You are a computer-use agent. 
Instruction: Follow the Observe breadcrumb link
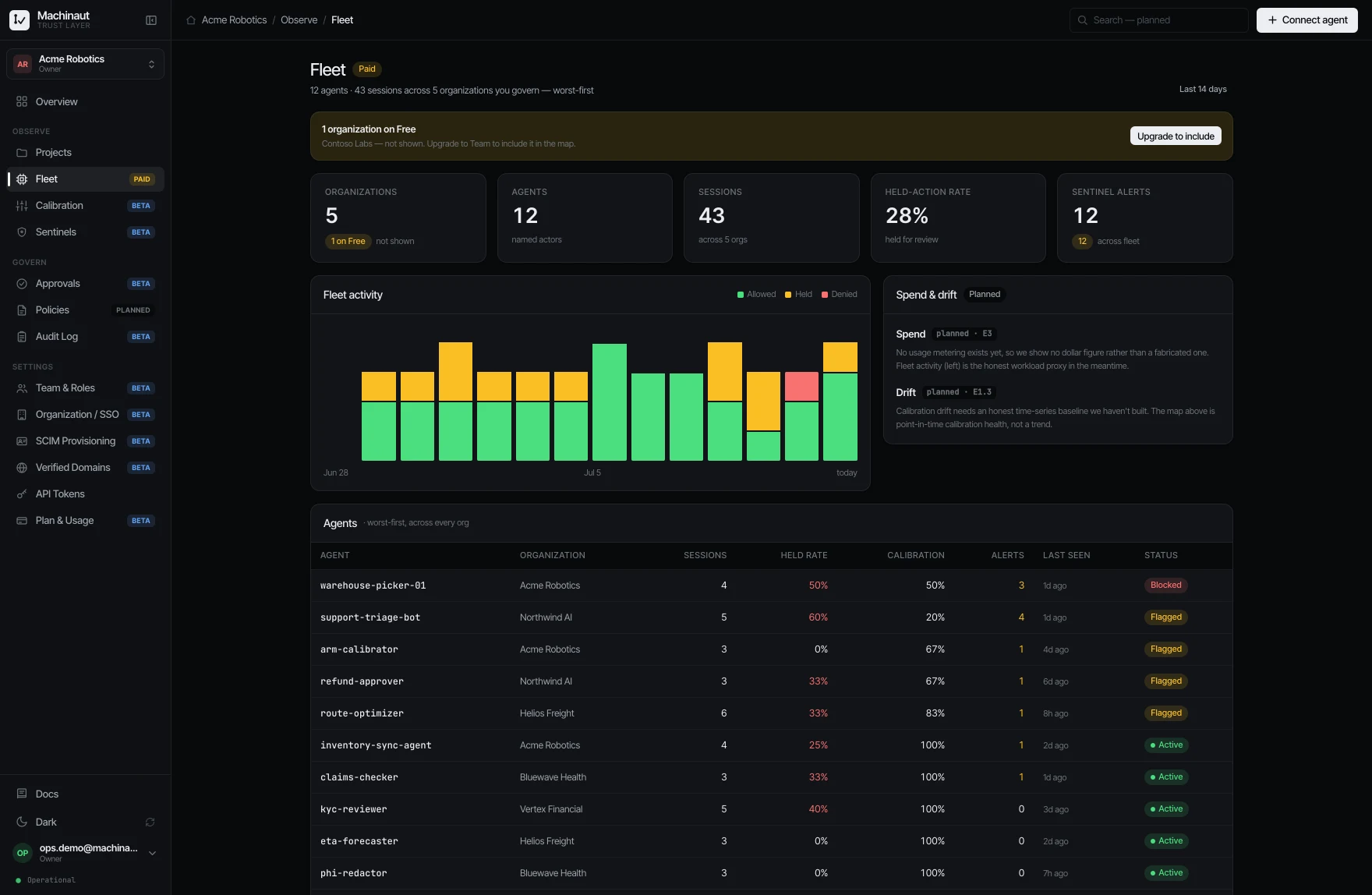point(299,20)
